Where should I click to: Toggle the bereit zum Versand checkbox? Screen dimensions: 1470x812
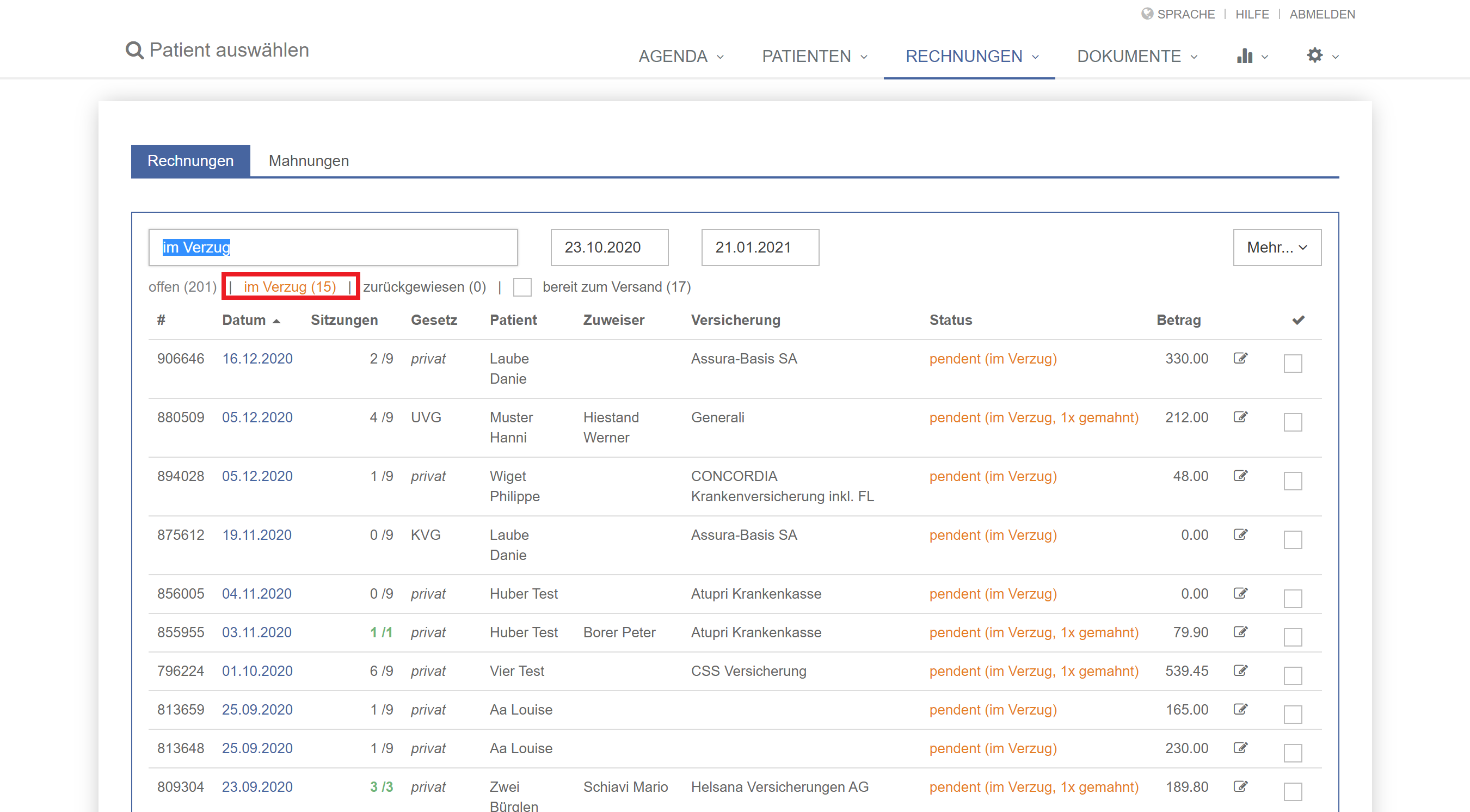coord(522,287)
